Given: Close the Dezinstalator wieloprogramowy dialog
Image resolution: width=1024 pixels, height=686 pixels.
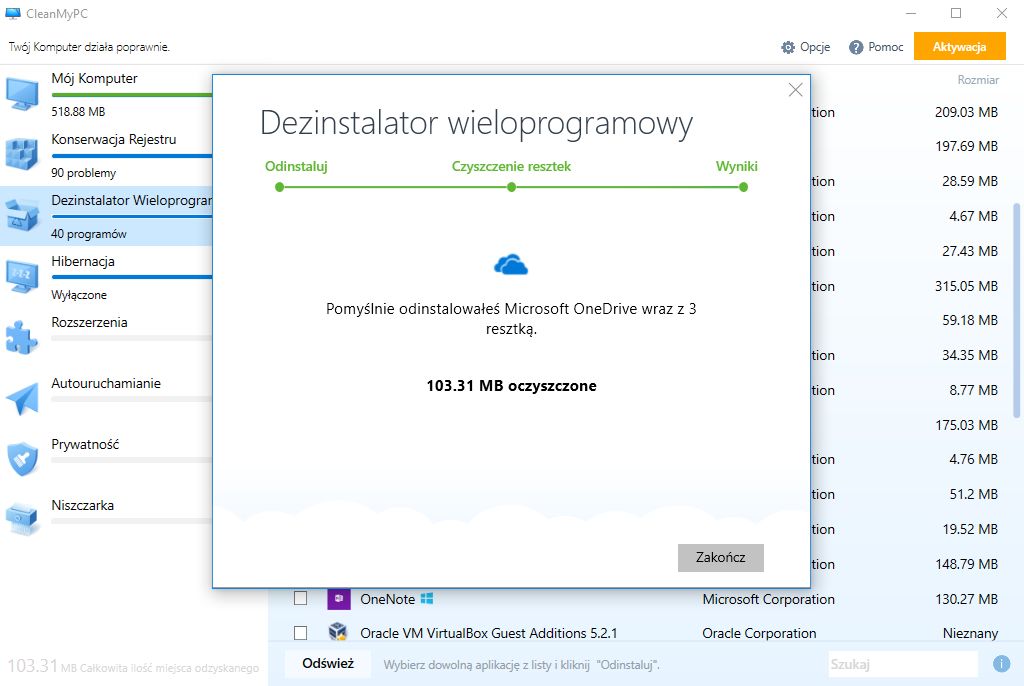Looking at the screenshot, I should coord(795,90).
